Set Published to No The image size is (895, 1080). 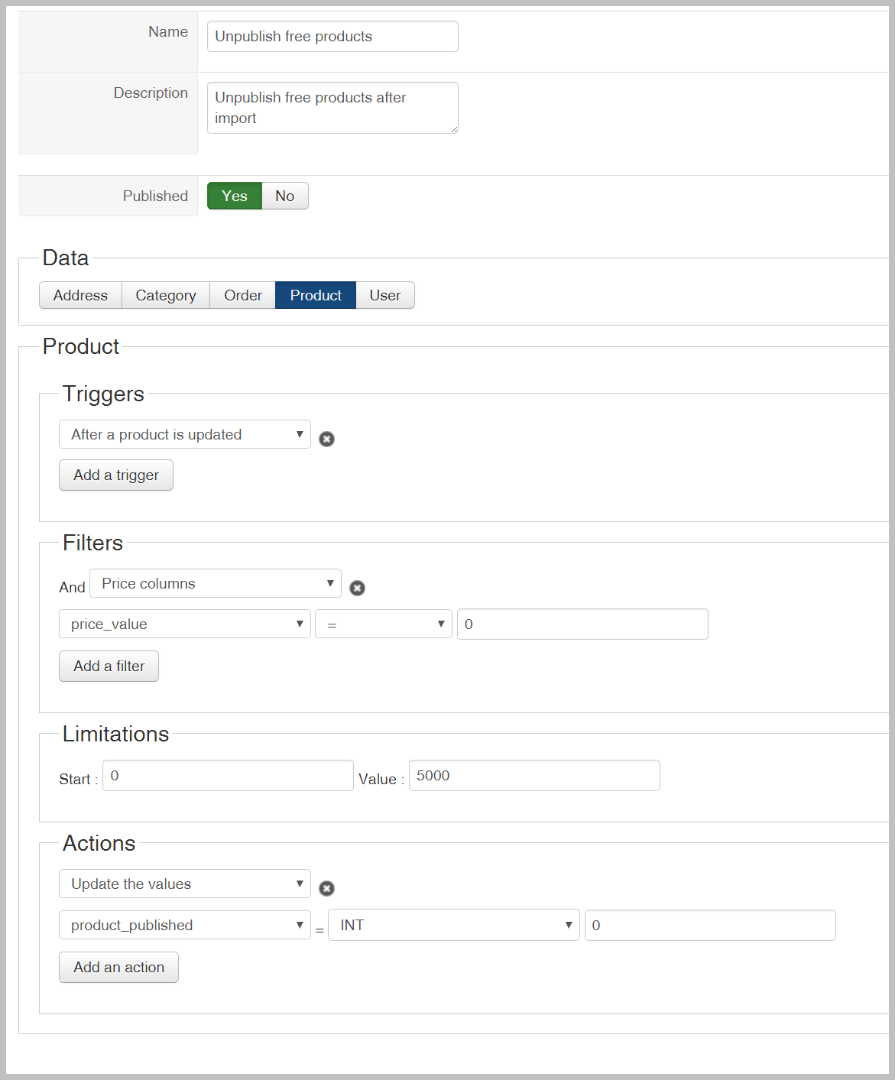[x=285, y=196]
